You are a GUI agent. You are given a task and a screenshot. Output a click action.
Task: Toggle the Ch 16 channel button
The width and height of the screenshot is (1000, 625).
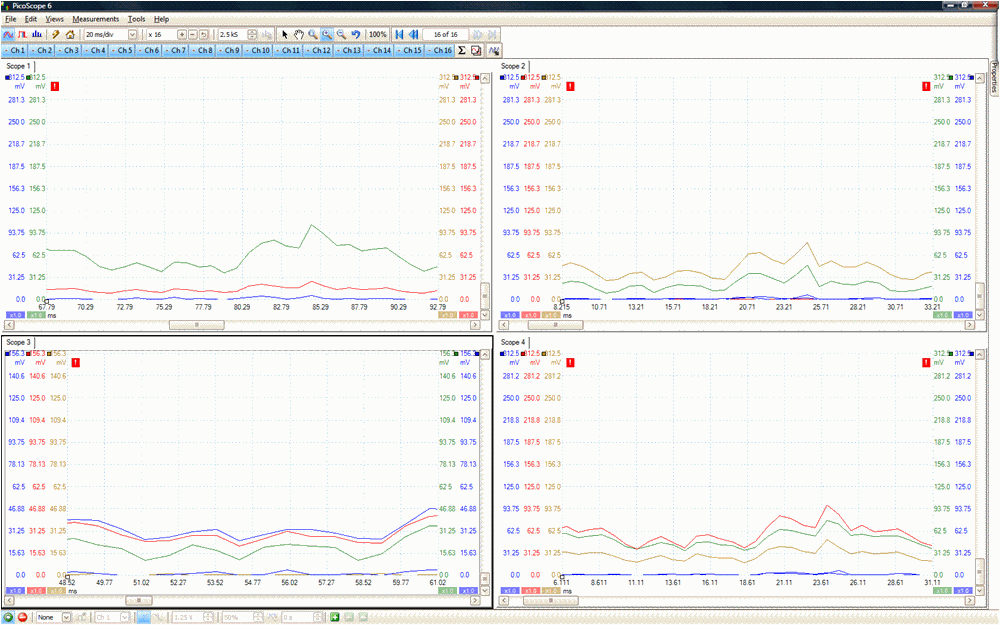[441, 50]
